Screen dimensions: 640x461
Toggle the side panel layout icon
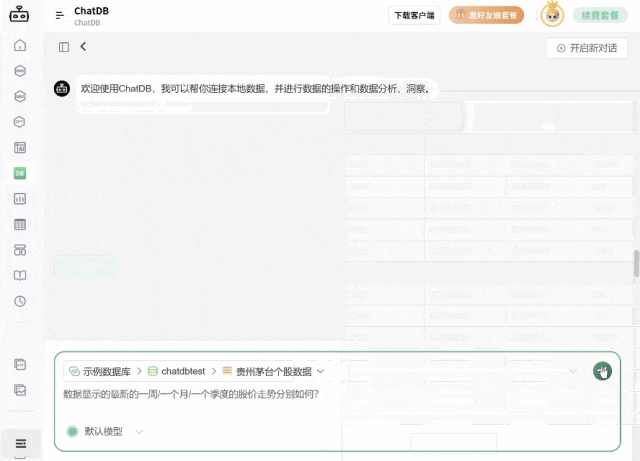click(64, 47)
